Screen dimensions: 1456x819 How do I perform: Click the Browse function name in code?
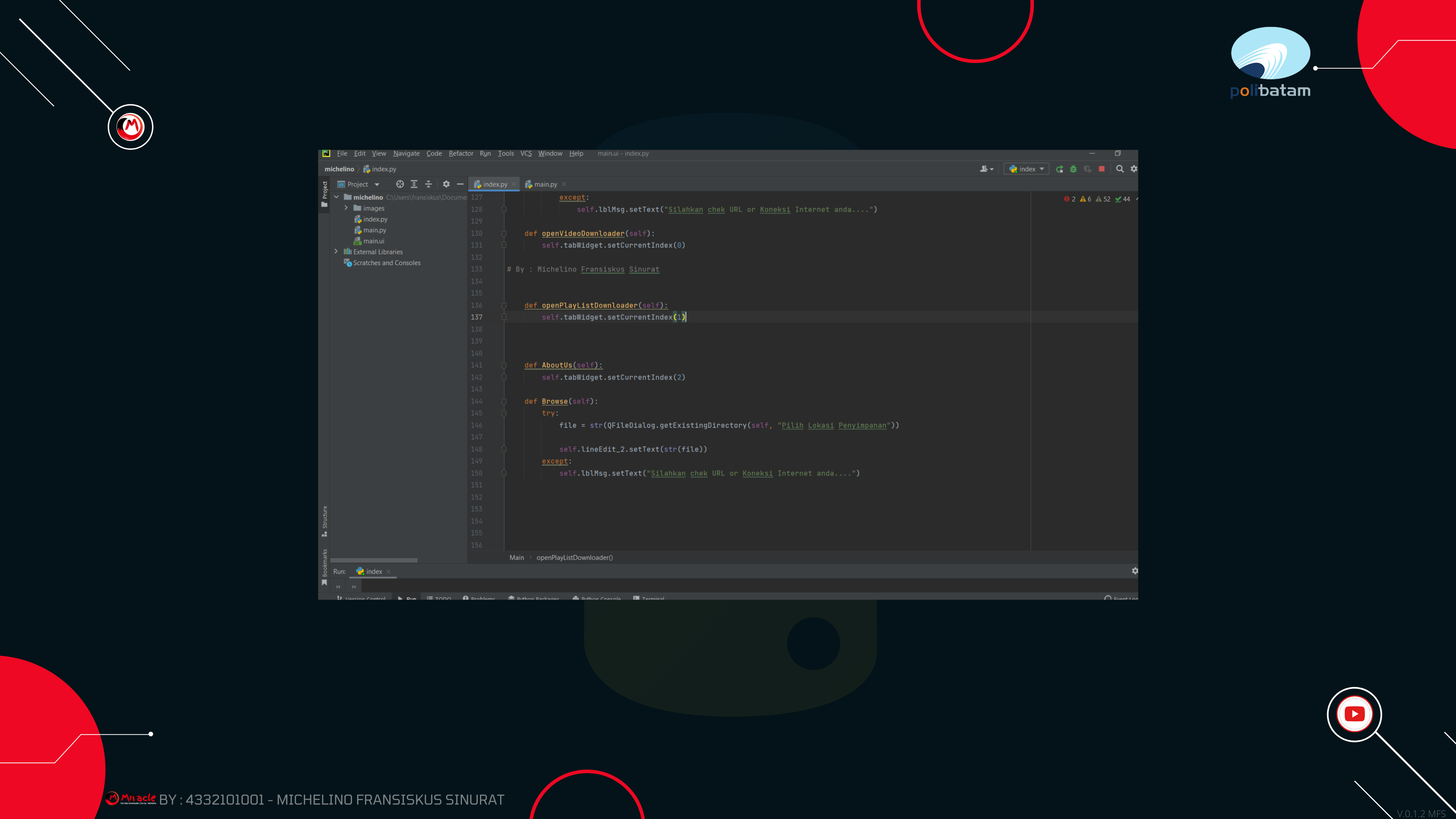[554, 401]
